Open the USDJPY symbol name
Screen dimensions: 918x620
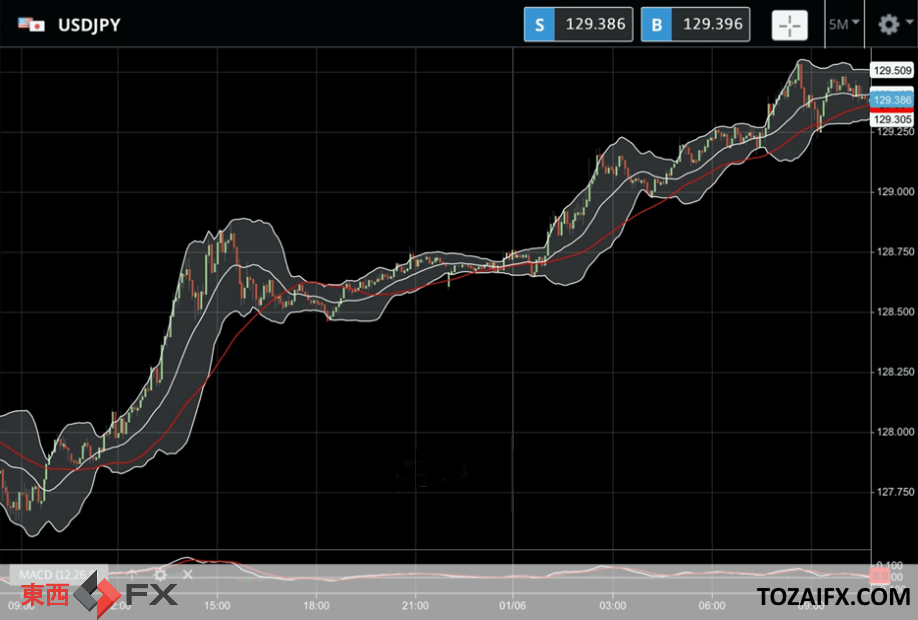tap(89, 25)
